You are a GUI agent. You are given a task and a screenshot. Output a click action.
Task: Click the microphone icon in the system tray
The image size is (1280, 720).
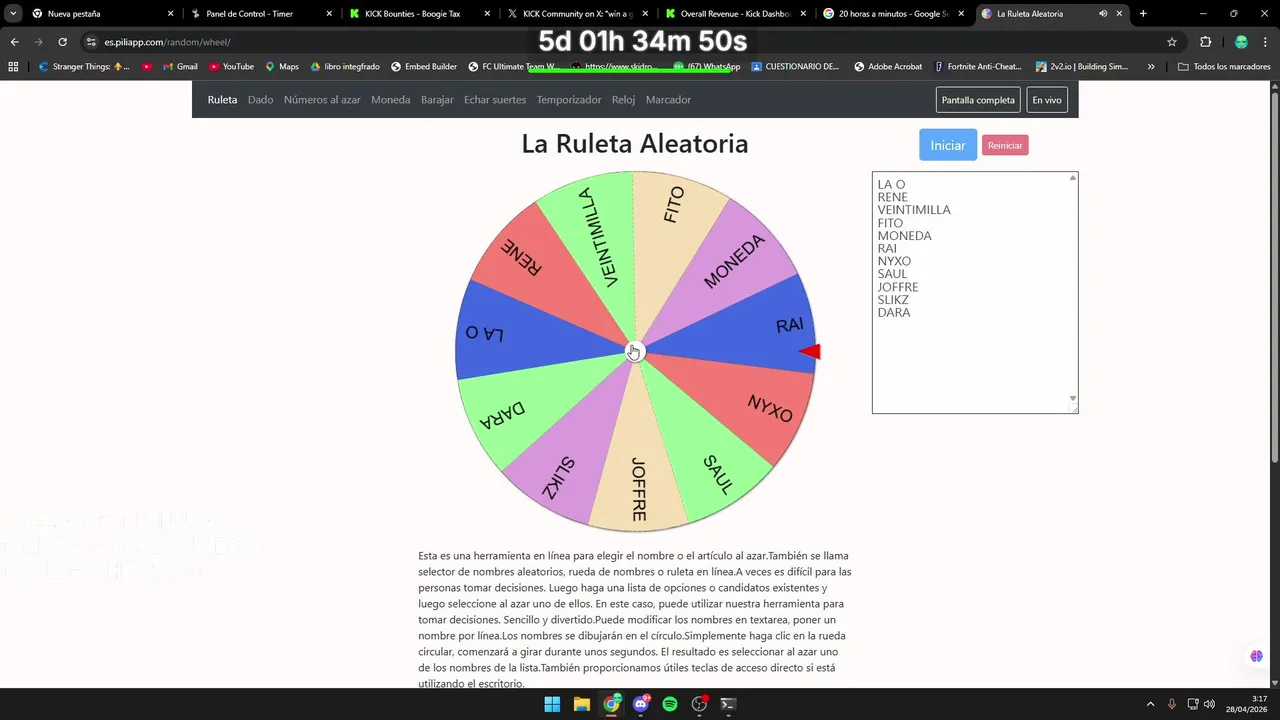pyautogui.click(x=1172, y=704)
